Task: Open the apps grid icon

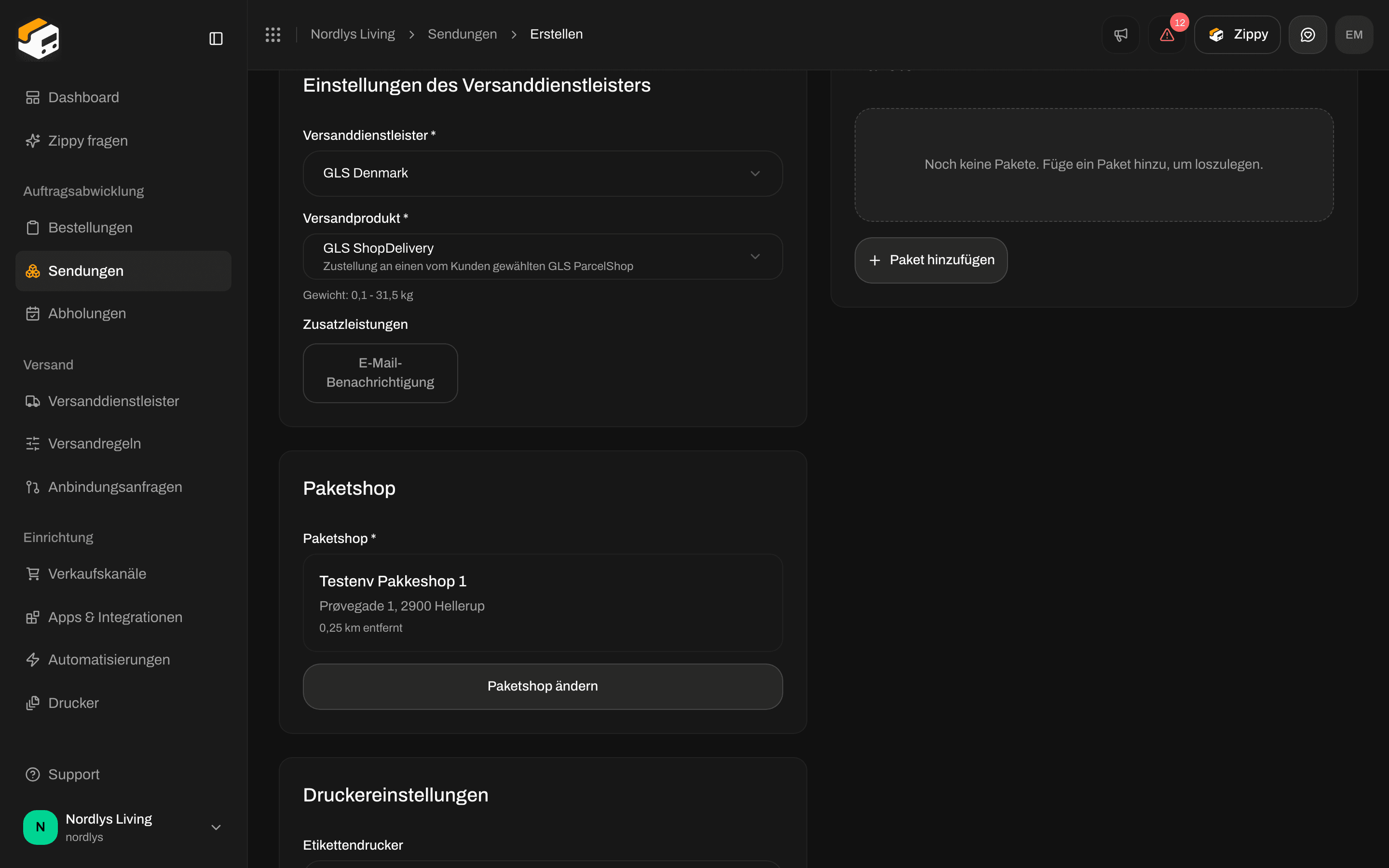Action: click(x=272, y=34)
